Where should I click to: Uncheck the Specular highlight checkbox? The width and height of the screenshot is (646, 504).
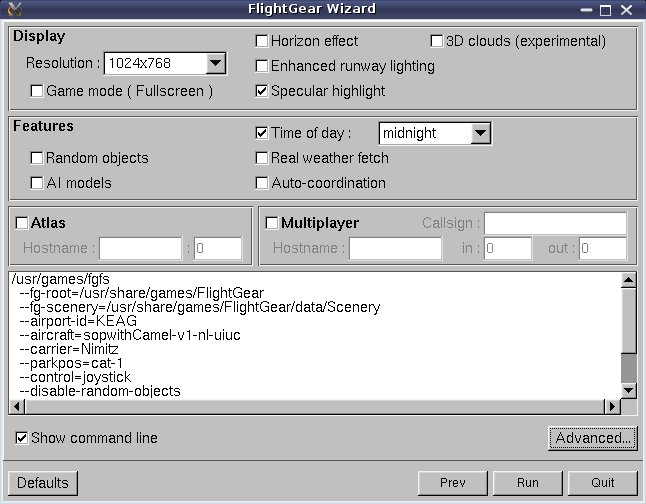[x=262, y=91]
